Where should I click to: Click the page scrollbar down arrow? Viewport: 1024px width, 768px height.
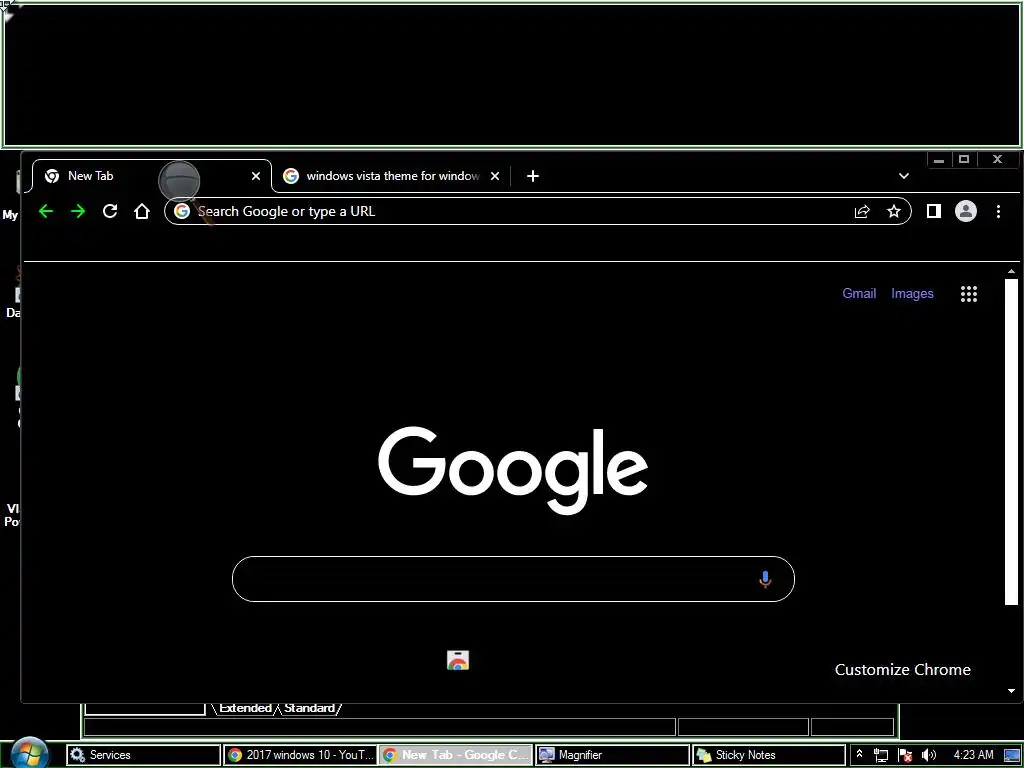[x=1011, y=691]
